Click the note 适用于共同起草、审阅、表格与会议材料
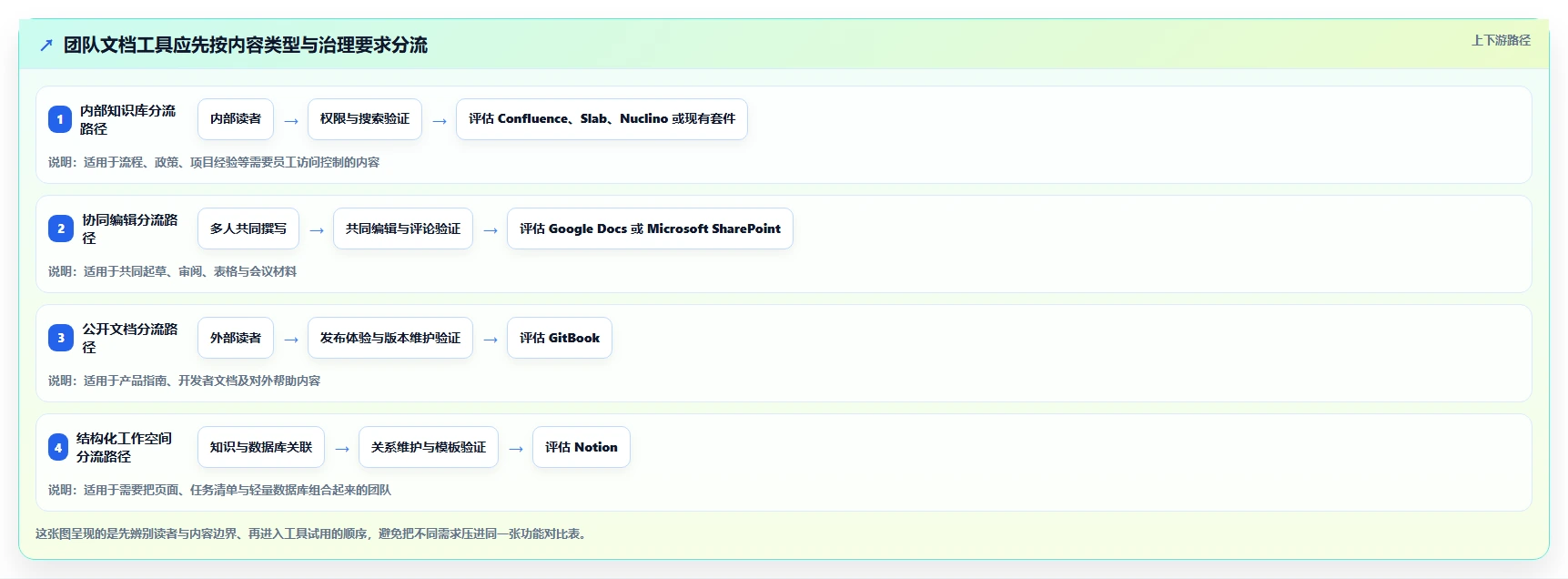Screen dimensions: 1568x579 coord(190,271)
